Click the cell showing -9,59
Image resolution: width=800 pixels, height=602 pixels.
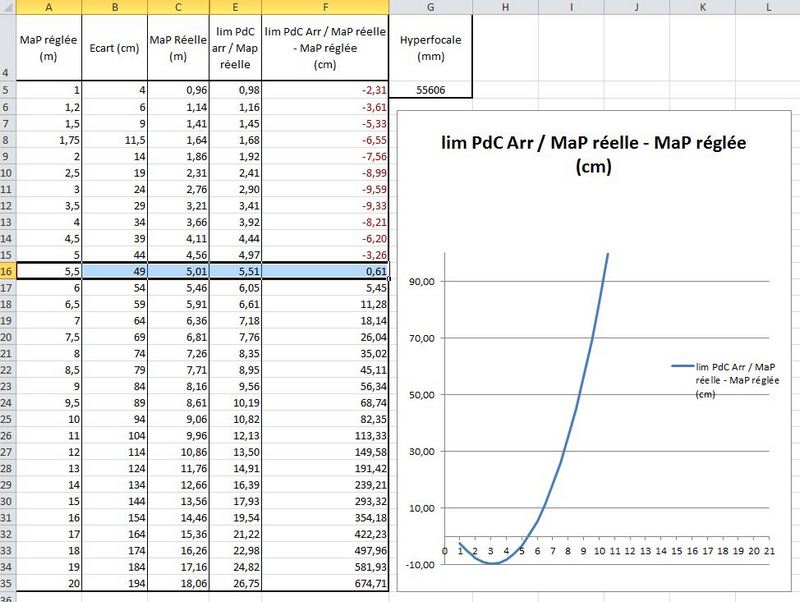(326, 189)
